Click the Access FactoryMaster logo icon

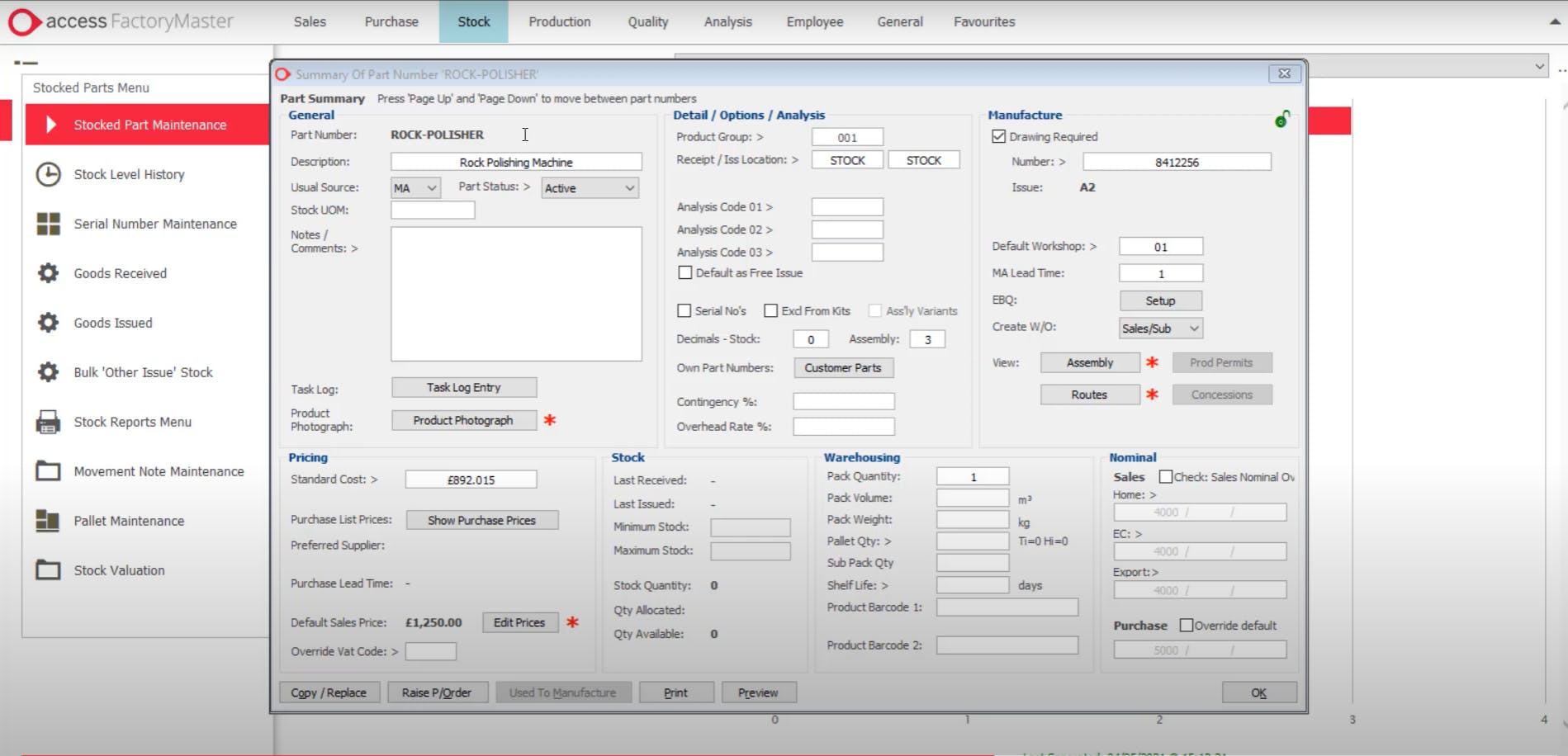click(x=24, y=21)
